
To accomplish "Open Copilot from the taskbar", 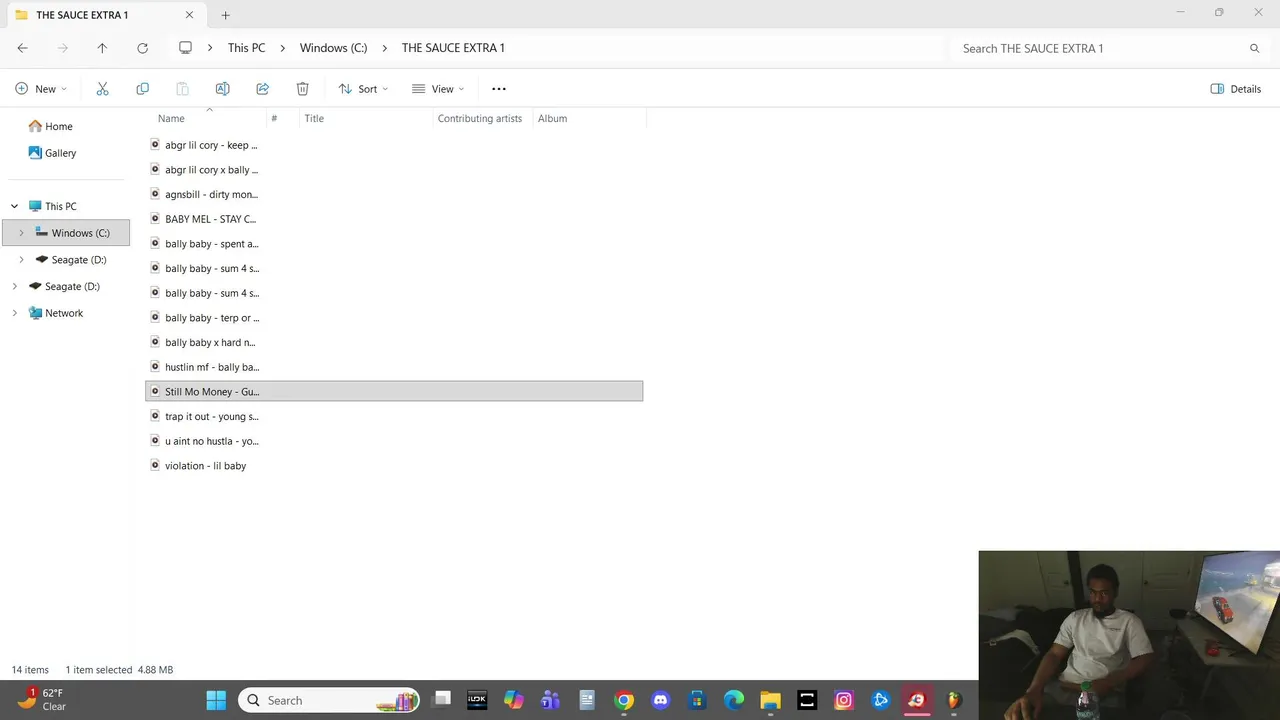I will click(x=514, y=700).
